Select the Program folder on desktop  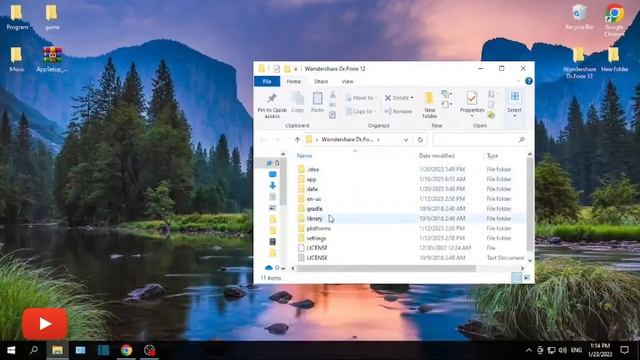[x=17, y=17]
